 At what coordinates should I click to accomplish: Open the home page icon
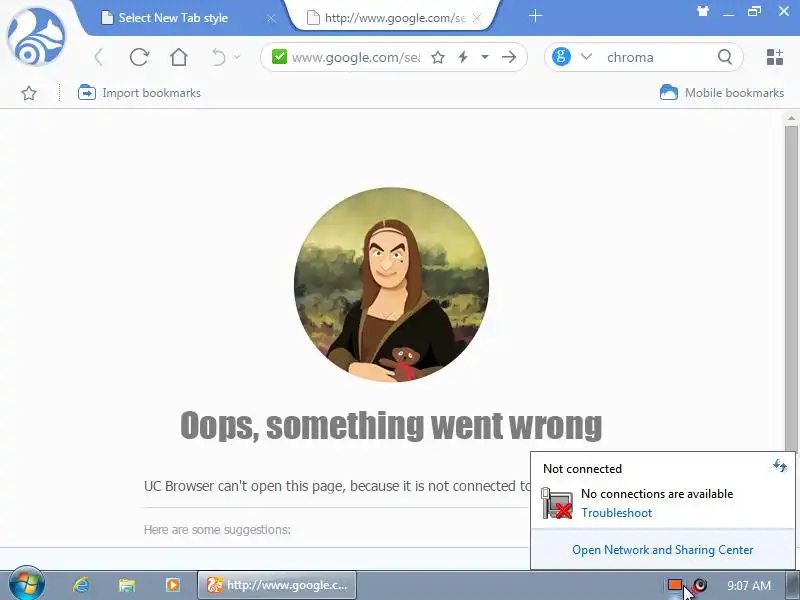(179, 57)
